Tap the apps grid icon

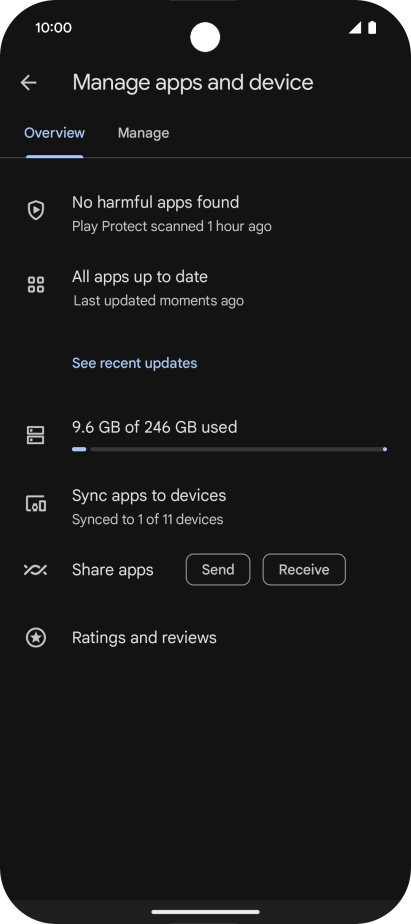click(36, 285)
